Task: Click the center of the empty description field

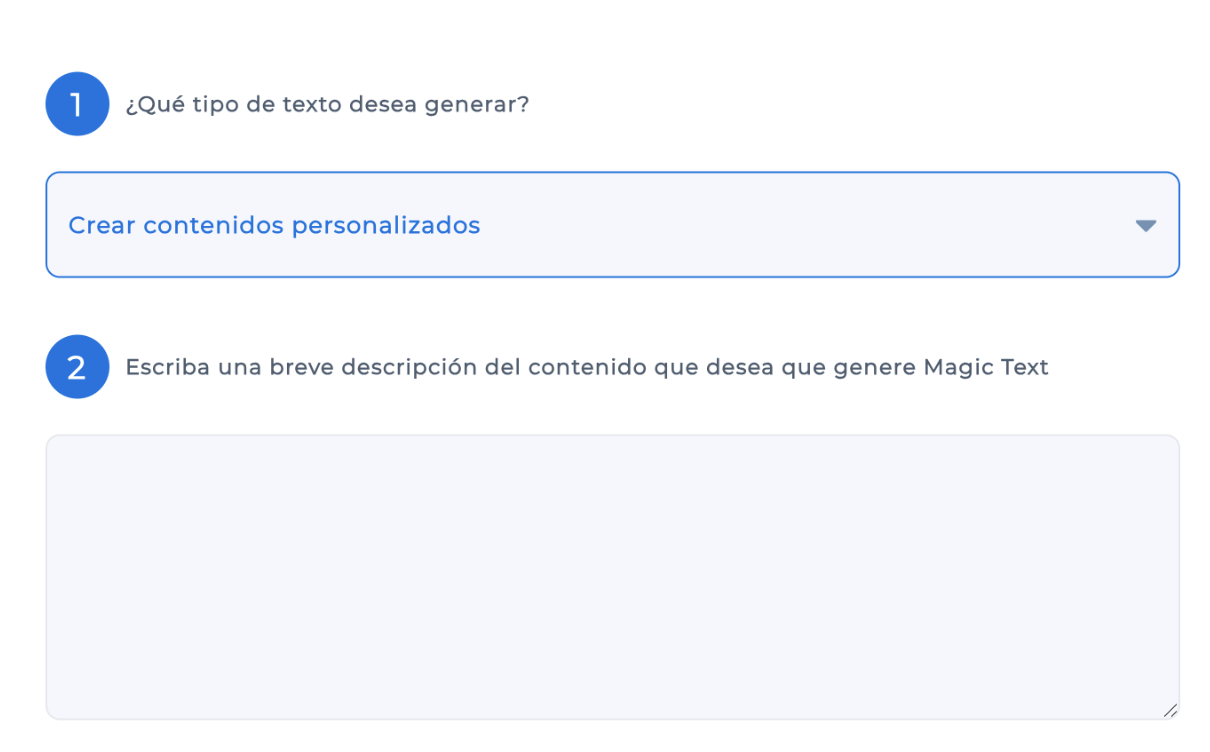Action: click(x=612, y=577)
